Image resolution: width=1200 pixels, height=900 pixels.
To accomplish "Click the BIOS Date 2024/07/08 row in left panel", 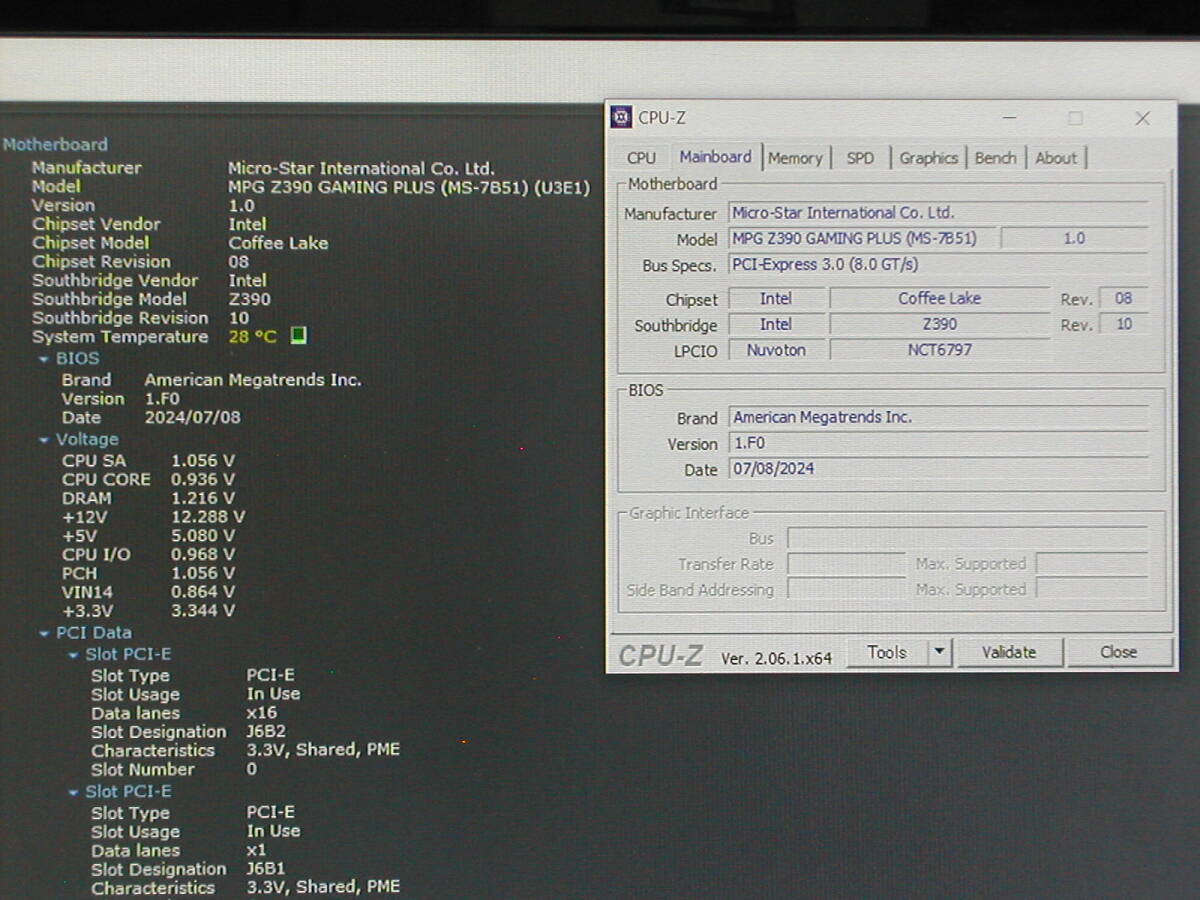I will tap(151, 417).
